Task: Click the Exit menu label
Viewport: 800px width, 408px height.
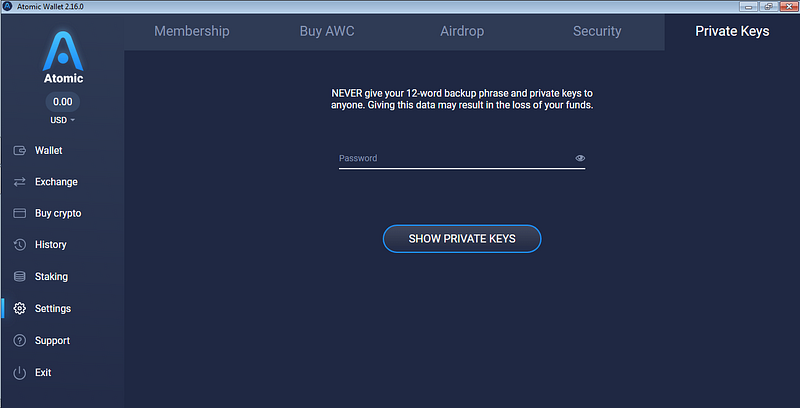Action: click(x=43, y=372)
